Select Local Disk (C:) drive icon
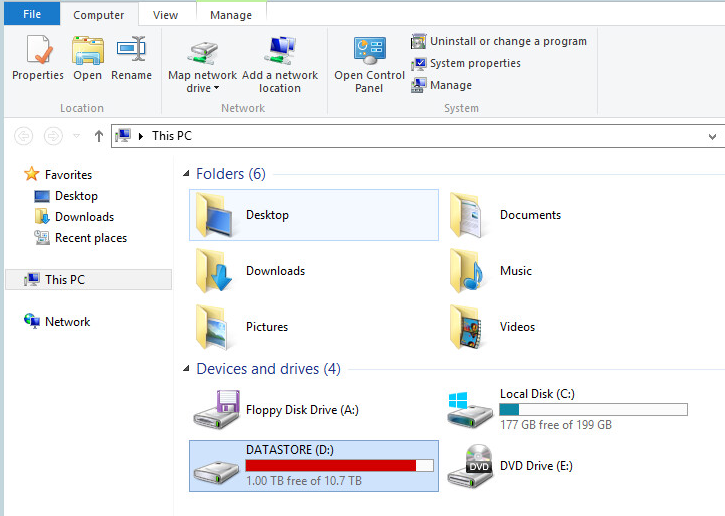Screen dimensions: 725x516 [470, 410]
